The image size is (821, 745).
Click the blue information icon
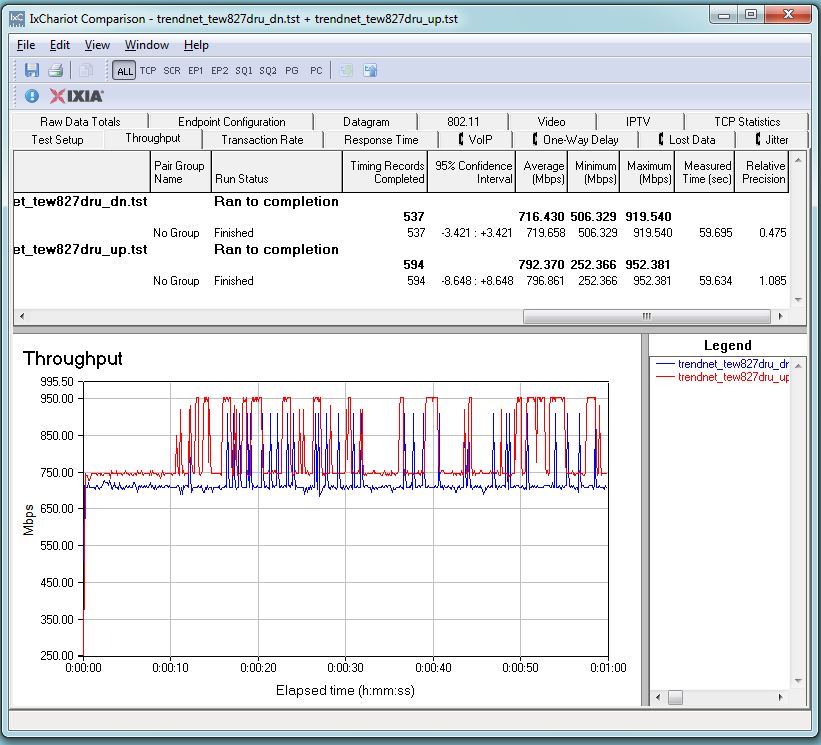click(x=32, y=96)
